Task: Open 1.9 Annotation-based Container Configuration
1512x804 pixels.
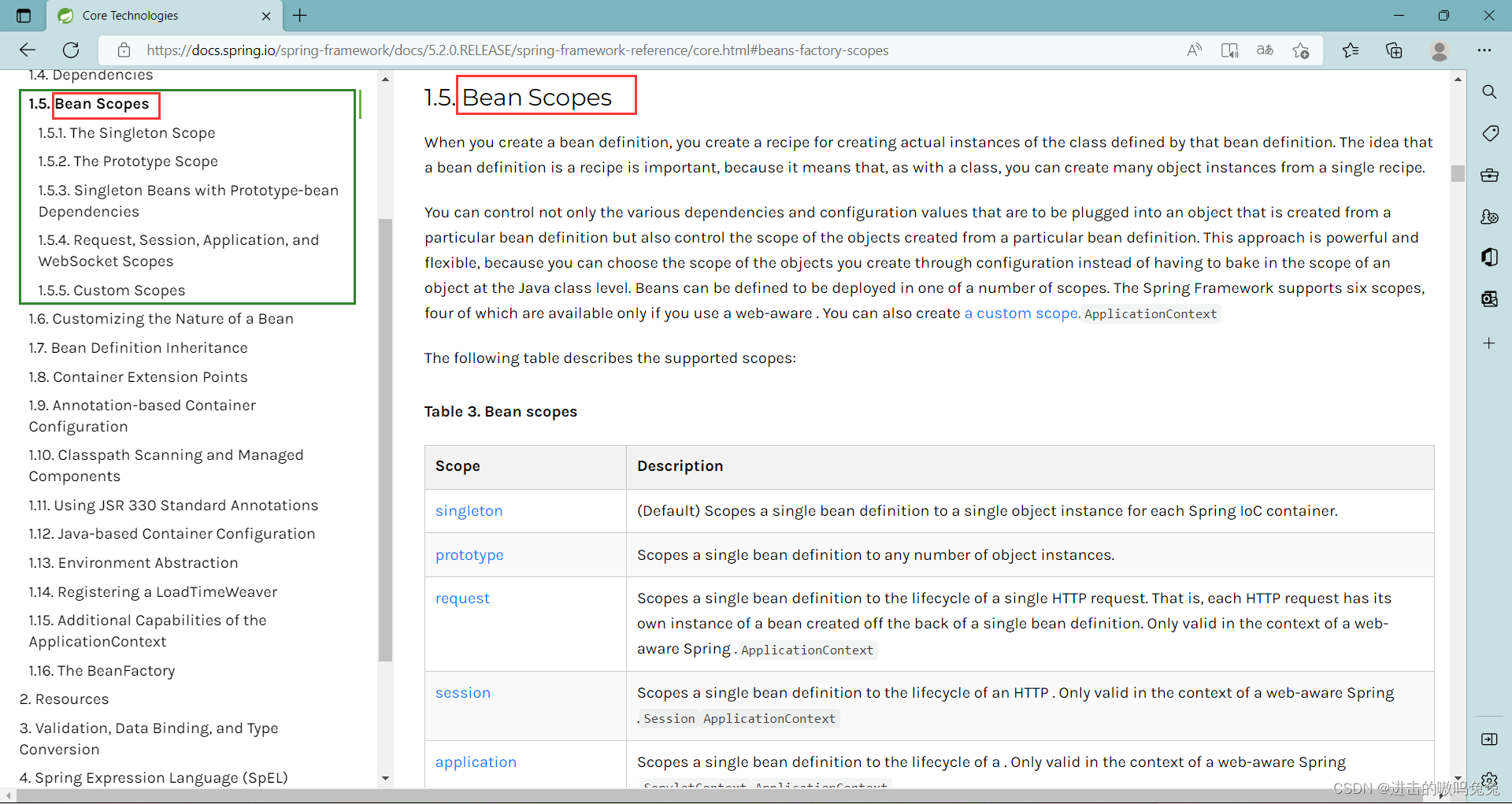Action: (x=143, y=416)
